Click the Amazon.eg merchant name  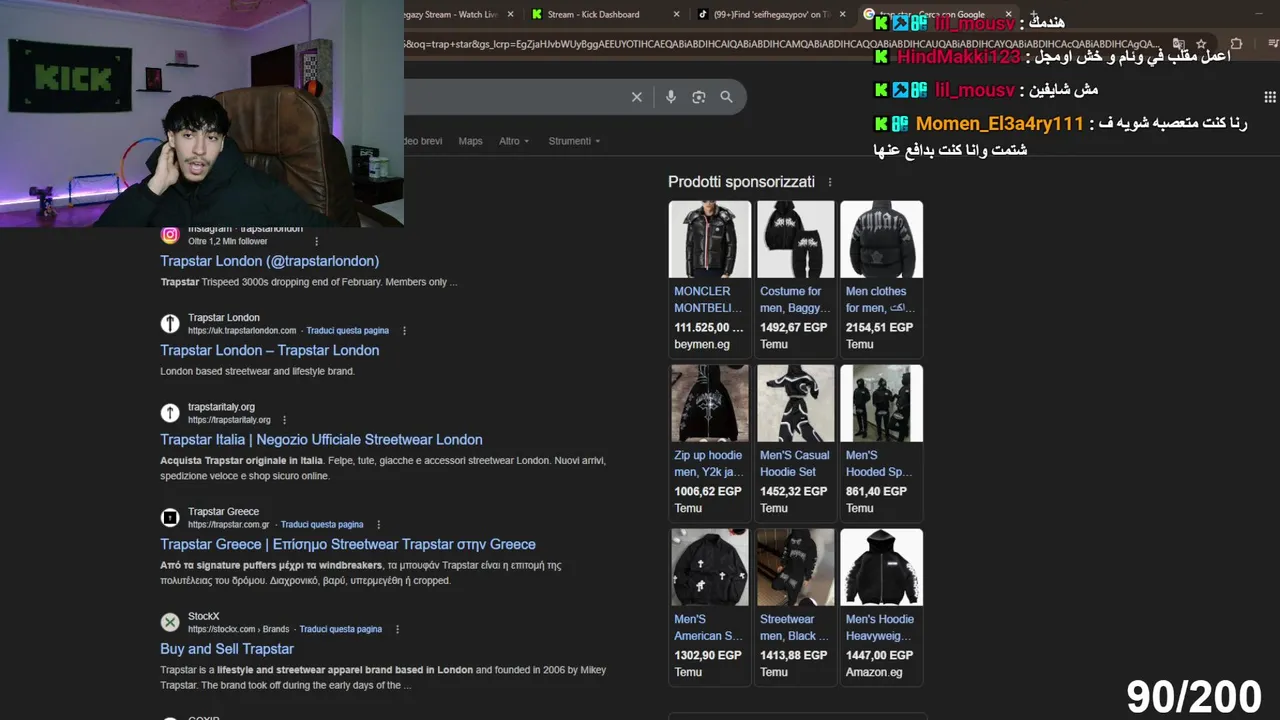tap(874, 672)
